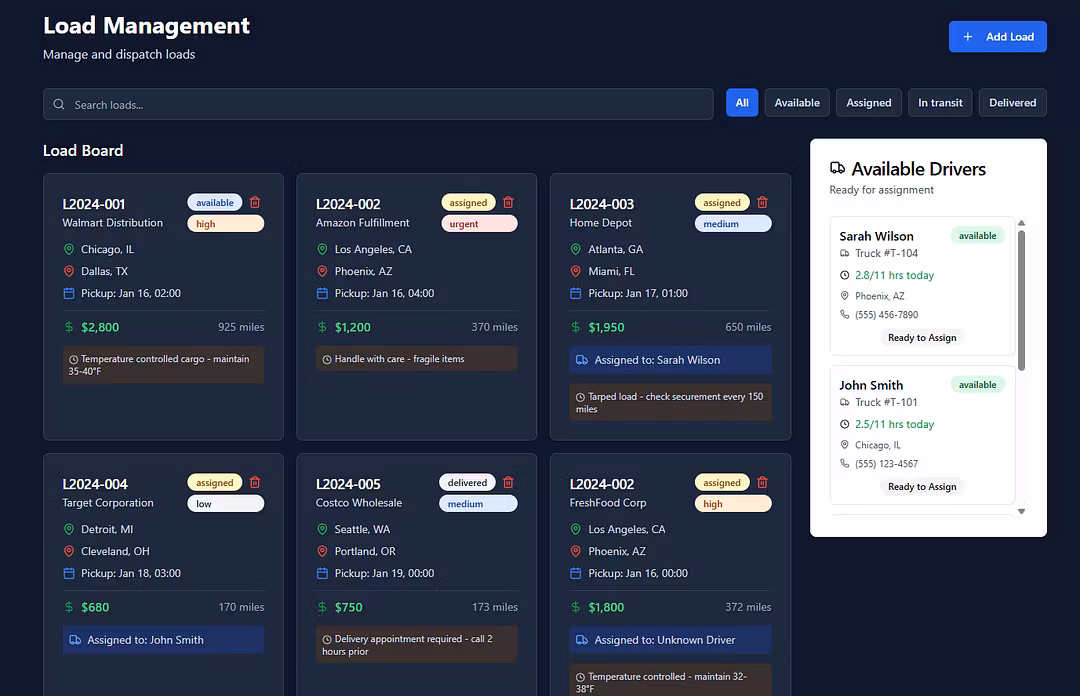Screen dimensions: 1080x696
Task: Delete the Walmart Distribution load
Action: click(x=255, y=202)
